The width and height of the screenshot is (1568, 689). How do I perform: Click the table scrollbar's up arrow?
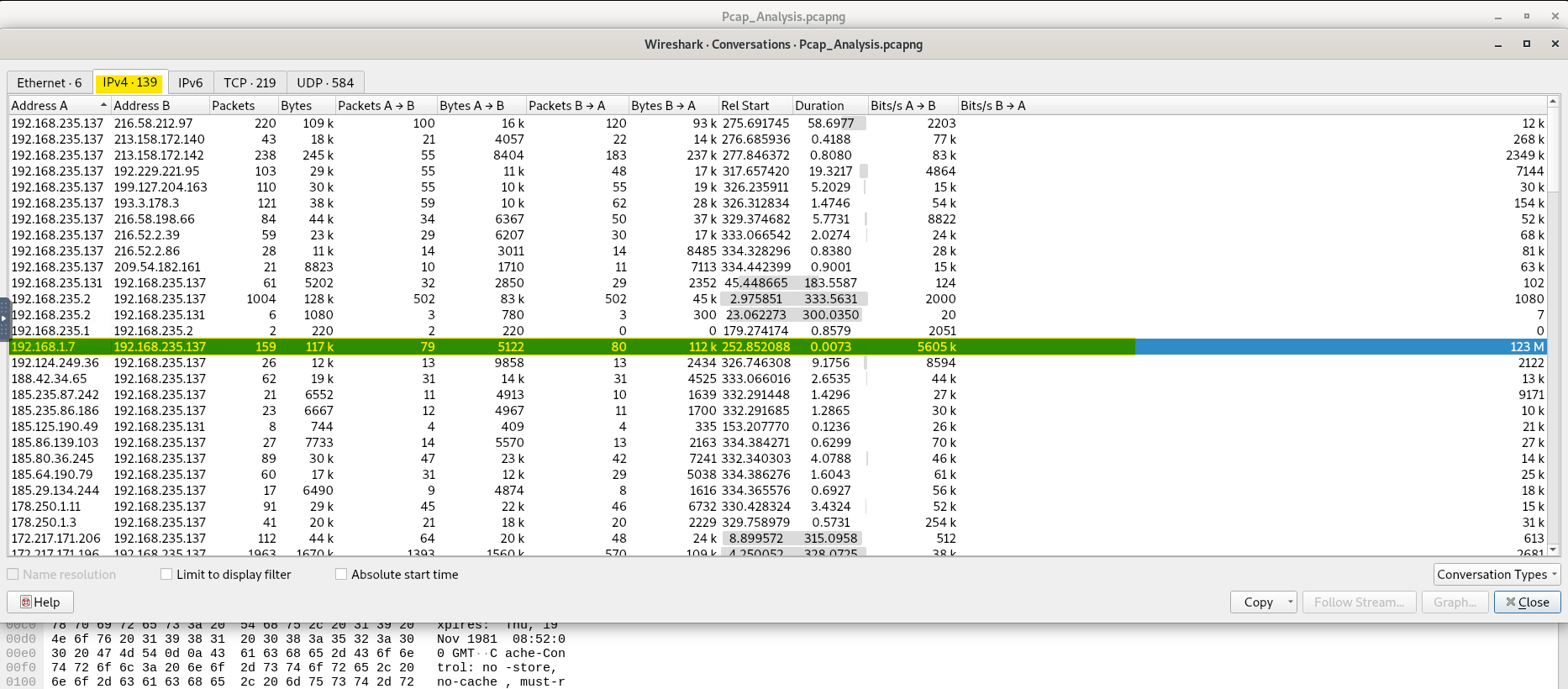click(x=1553, y=103)
